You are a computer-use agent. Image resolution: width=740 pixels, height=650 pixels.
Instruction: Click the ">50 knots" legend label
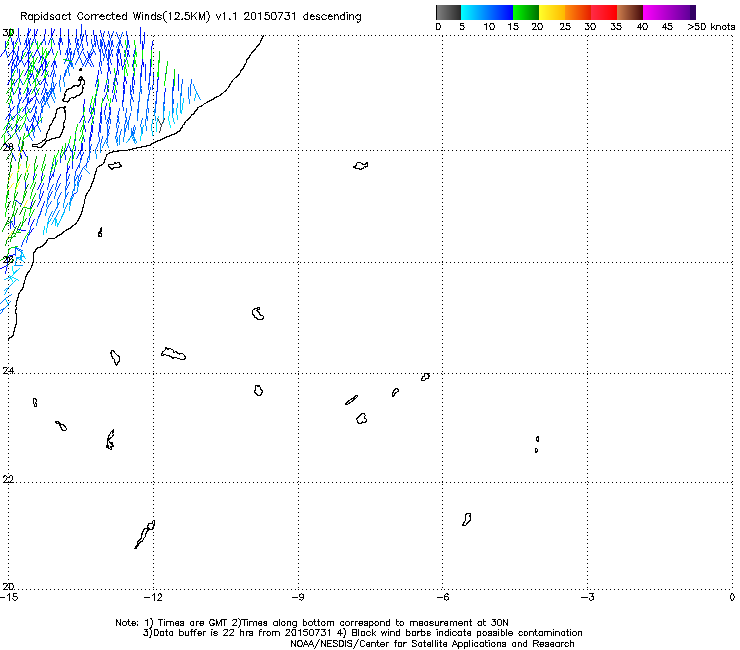click(x=711, y=27)
